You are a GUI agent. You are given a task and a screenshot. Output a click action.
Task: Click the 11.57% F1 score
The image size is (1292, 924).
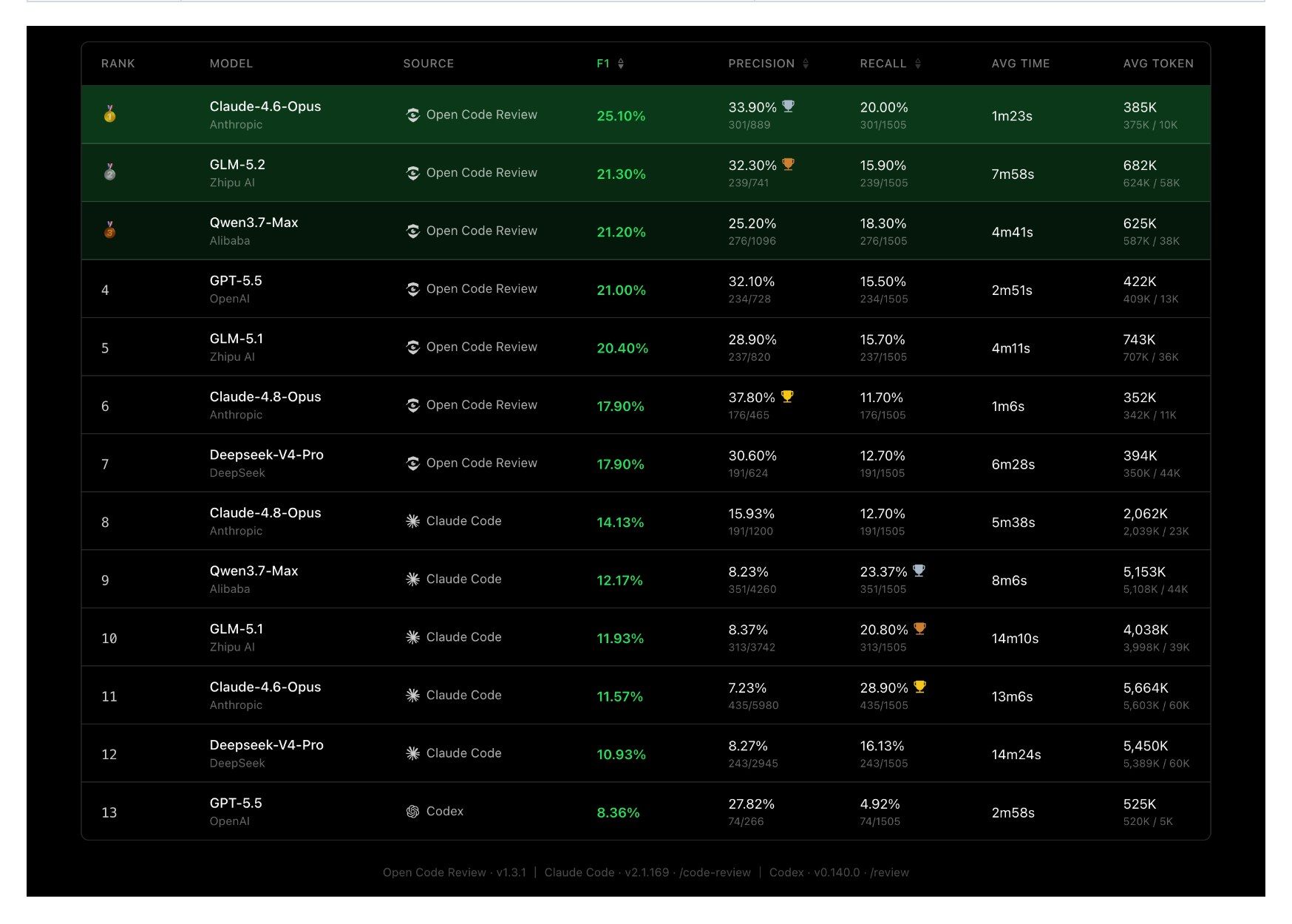click(x=619, y=697)
